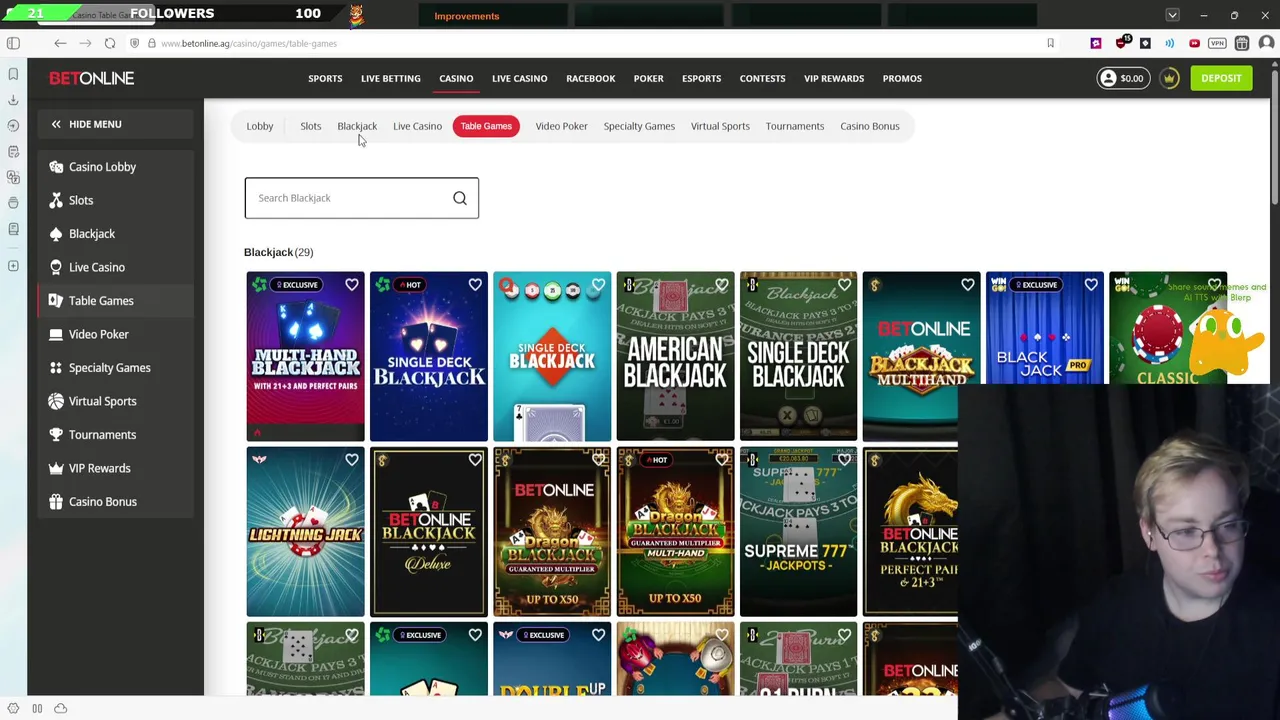The width and height of the screenshot is (1280, 720).
Task: Select the Slots category tab
Action: click(311, 126)
